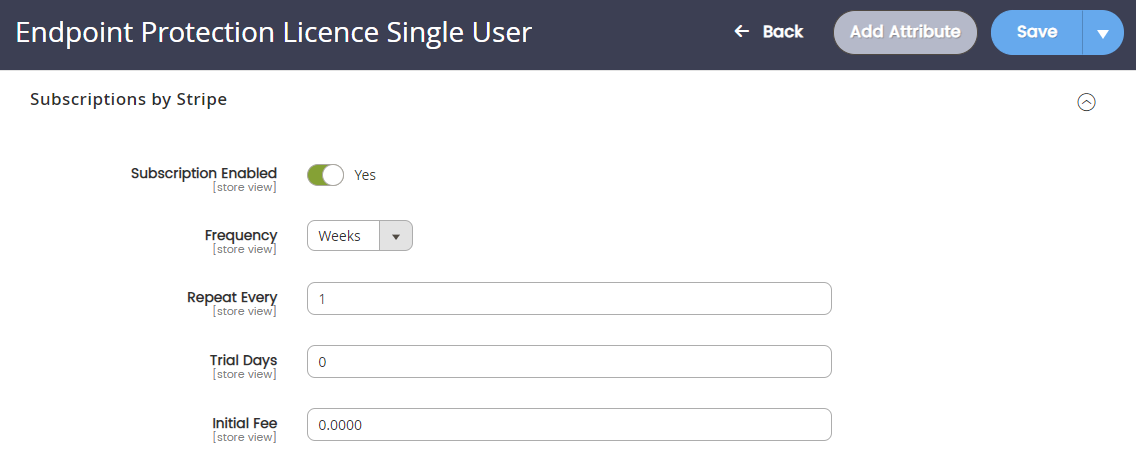The height and width of the screenshot is (463, 1136).
Task: Click the Frequency dropdown arrow
Action: pos(396,236)
